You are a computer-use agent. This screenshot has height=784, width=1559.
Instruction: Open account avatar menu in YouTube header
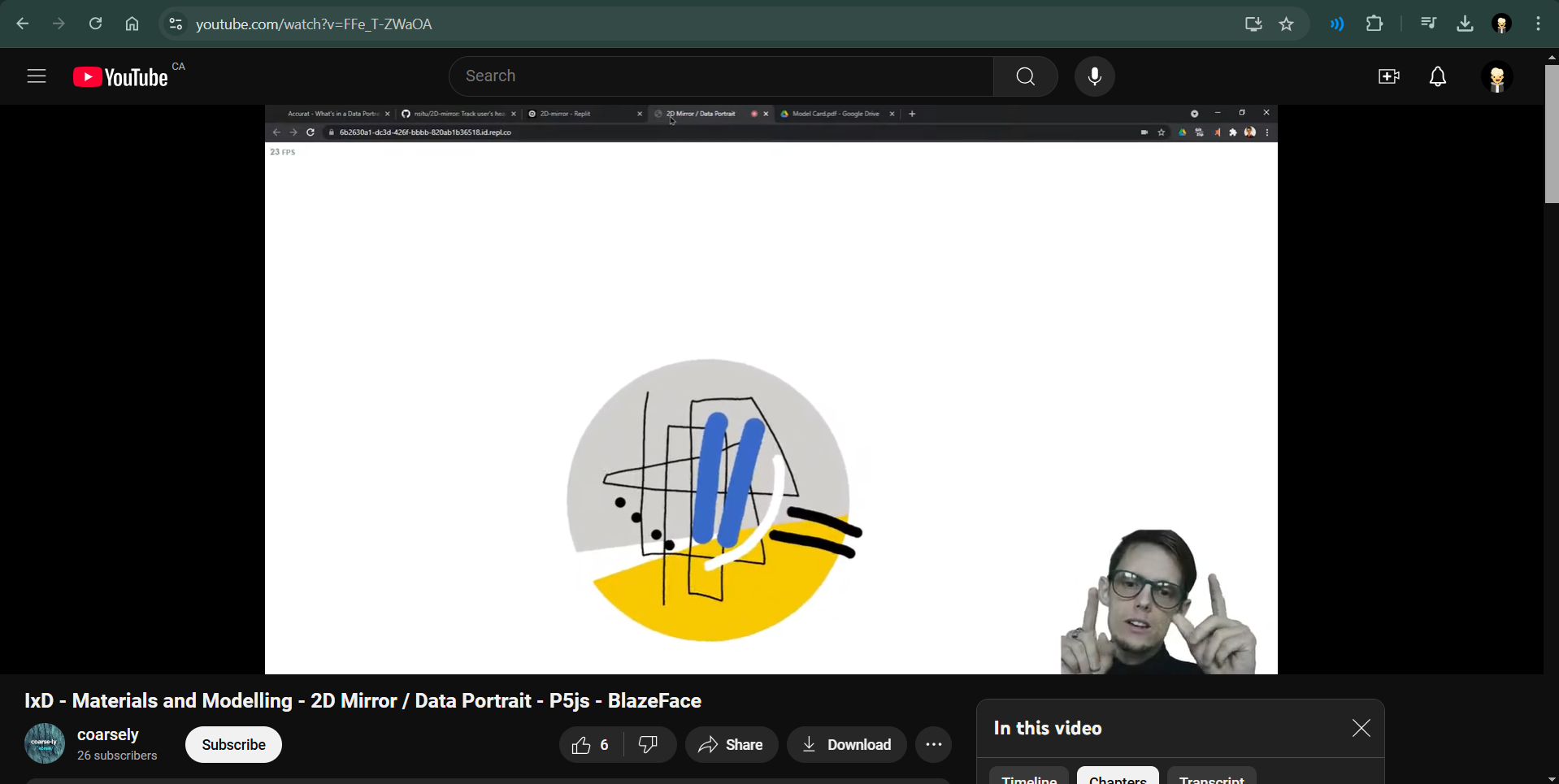1496,77
